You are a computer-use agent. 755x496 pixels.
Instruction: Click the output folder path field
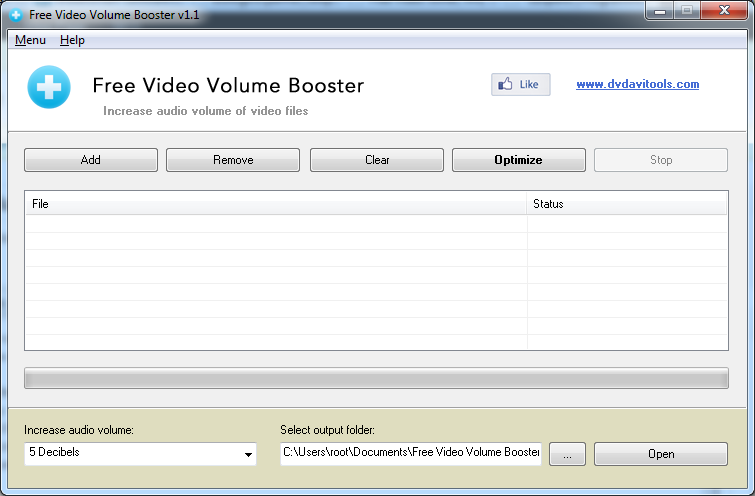pyautogui.click(x=410, y=454)
